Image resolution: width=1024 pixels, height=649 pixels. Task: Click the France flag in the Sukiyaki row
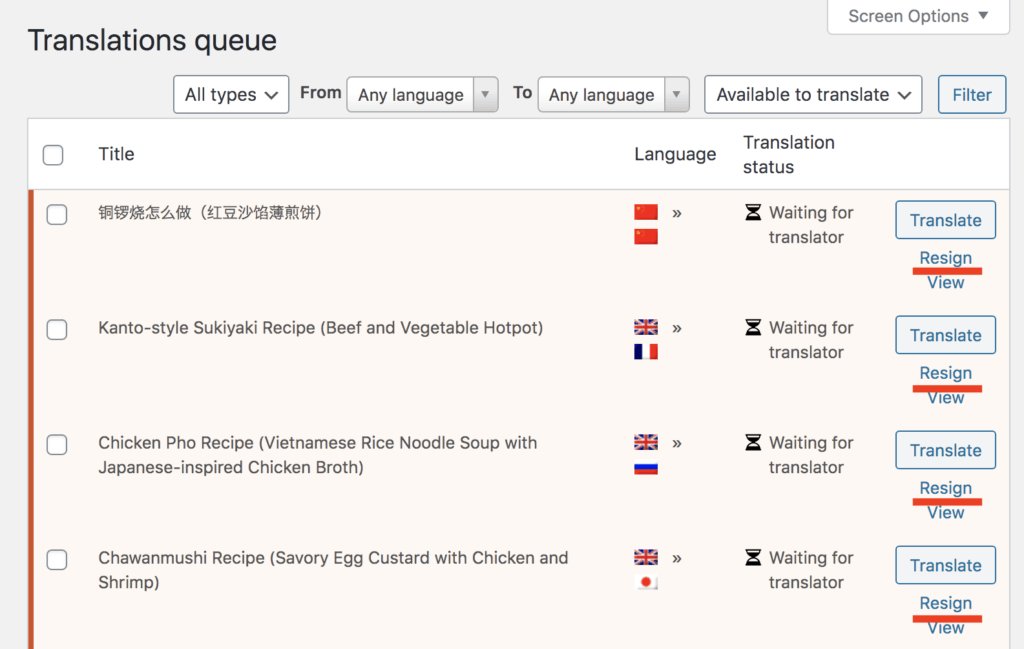coord(645,351)
